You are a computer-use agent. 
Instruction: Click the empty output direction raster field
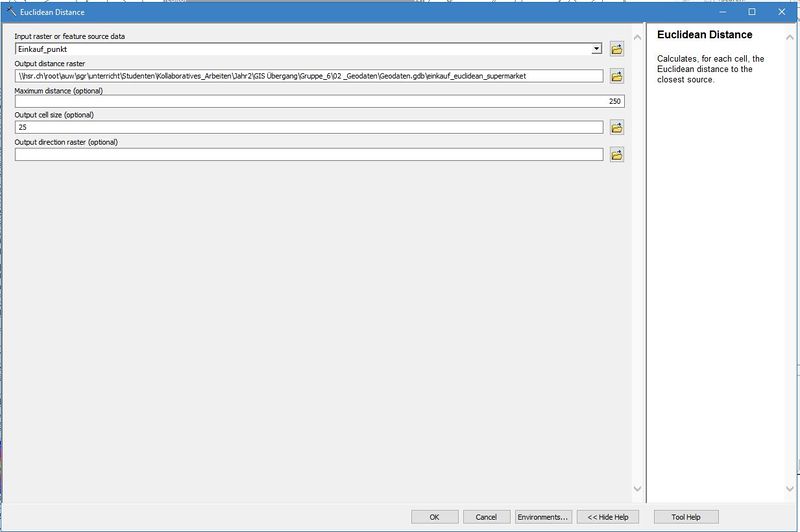[x=309, y=154]
